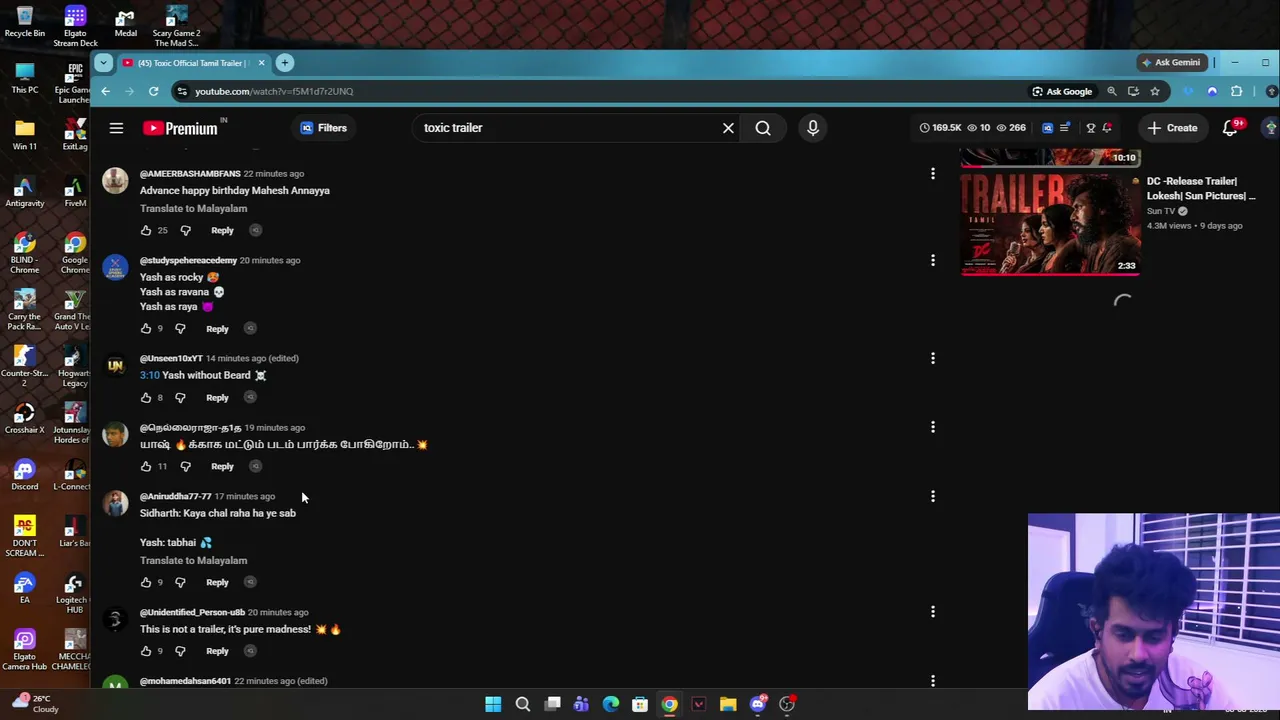Open YouTube notifications bell

pos(1230,128)
